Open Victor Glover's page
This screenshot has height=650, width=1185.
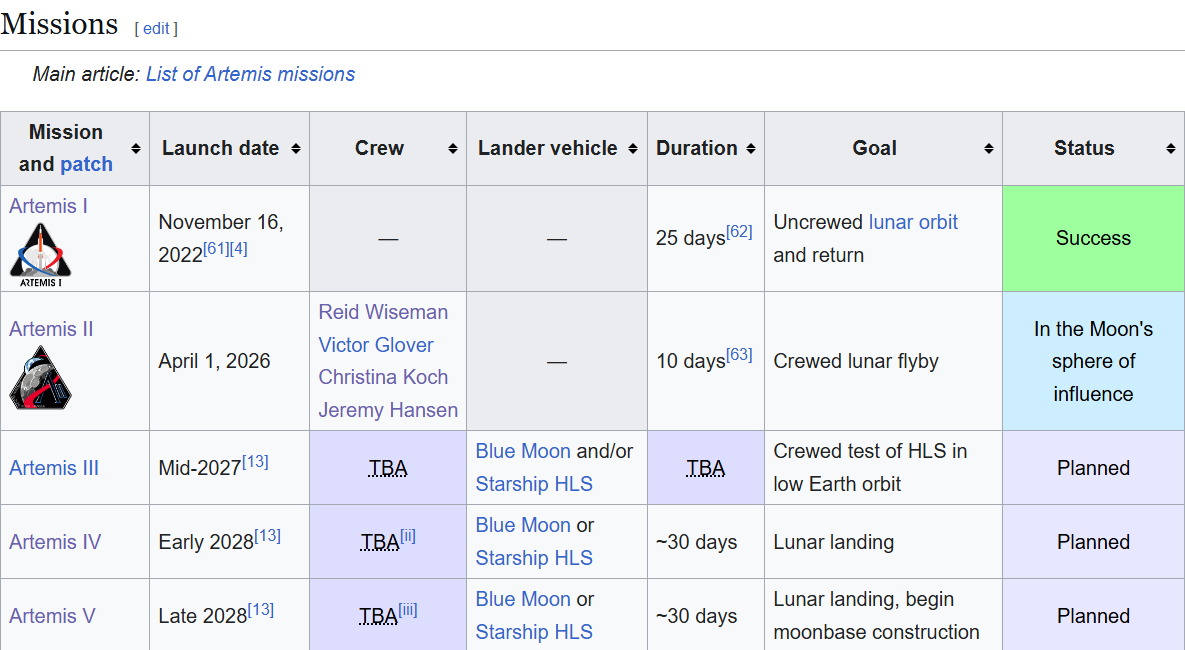click(x=376, y=345)
